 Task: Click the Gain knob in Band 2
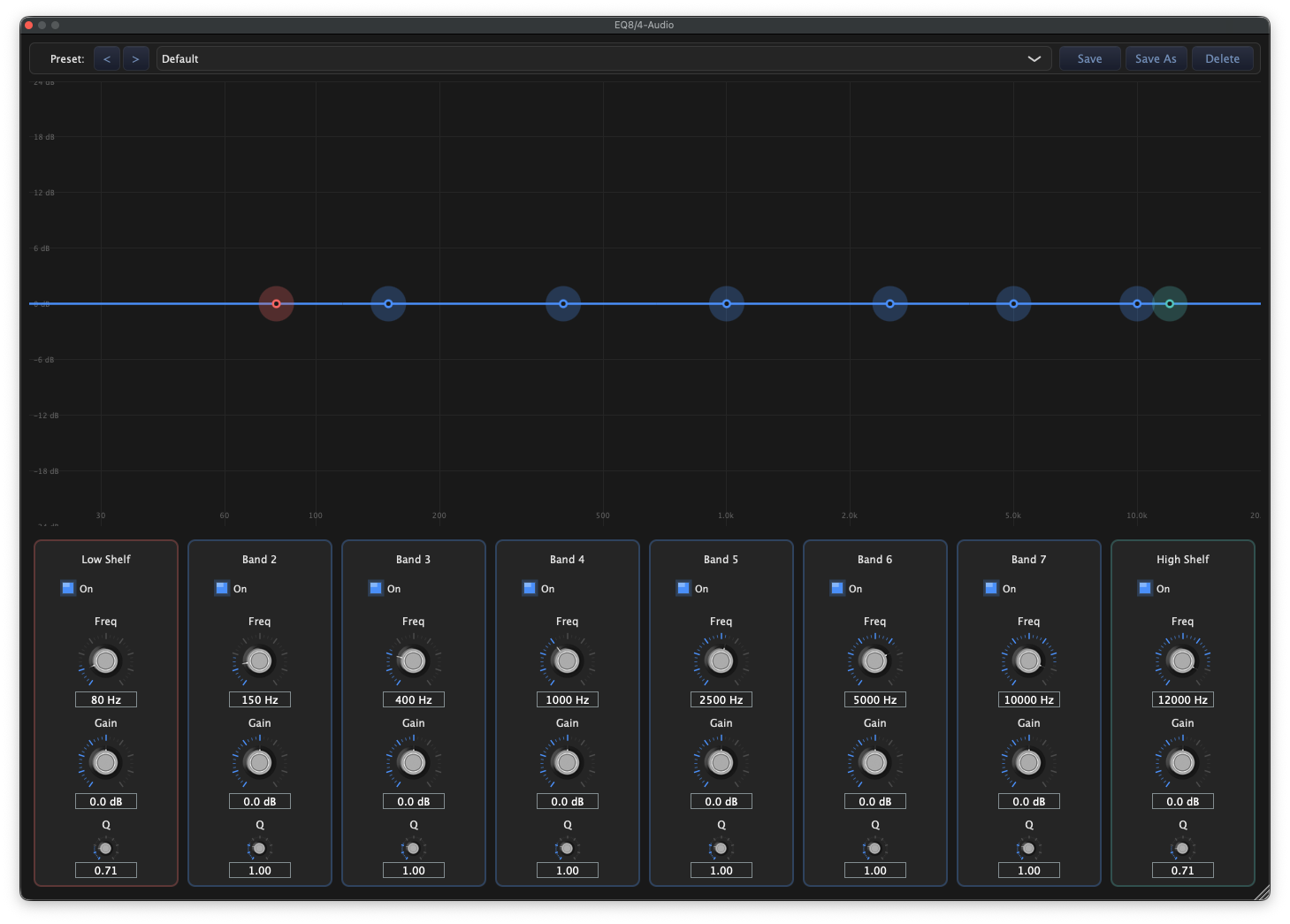pyautogui.click(x=259, y=762)
